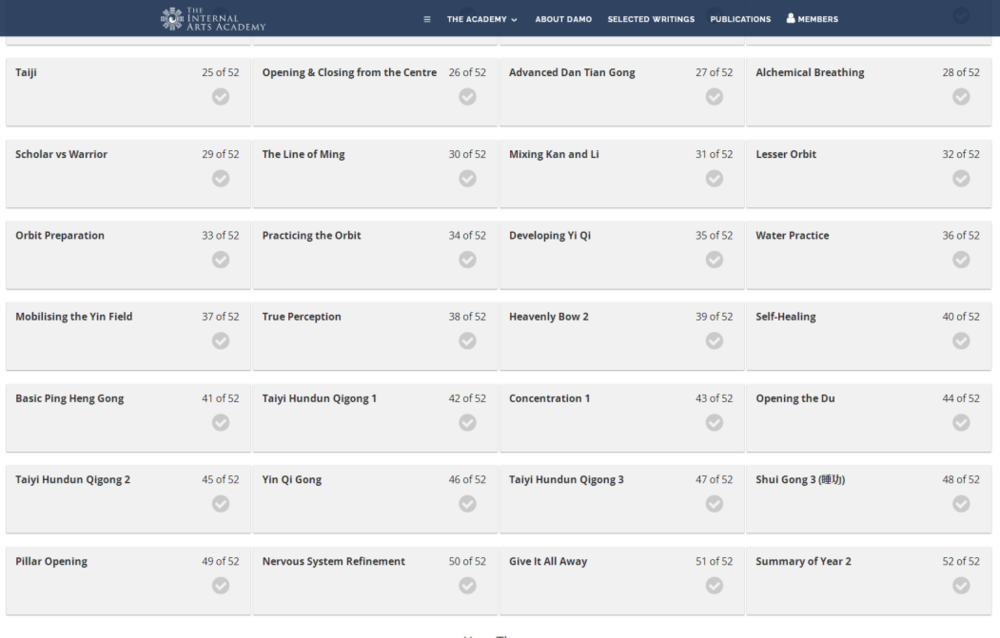Go to Selected Writings menu item

click(x=651, y=19)
